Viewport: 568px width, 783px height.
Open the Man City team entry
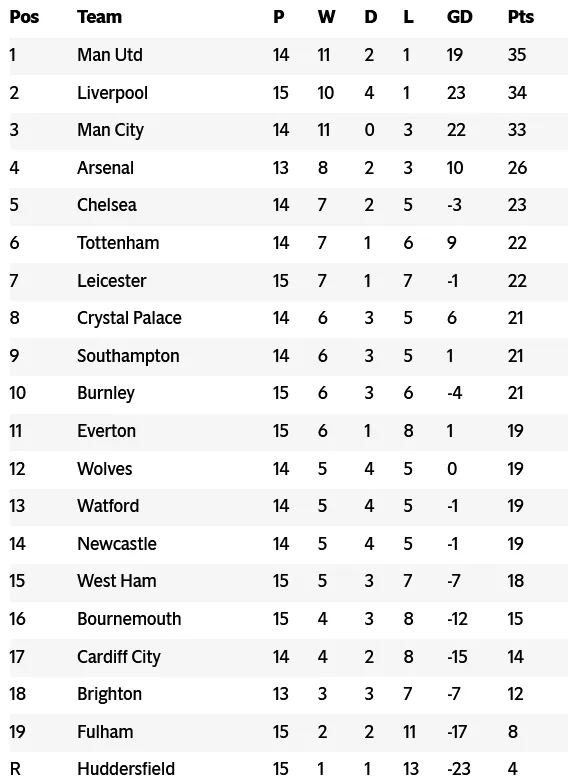110,130
